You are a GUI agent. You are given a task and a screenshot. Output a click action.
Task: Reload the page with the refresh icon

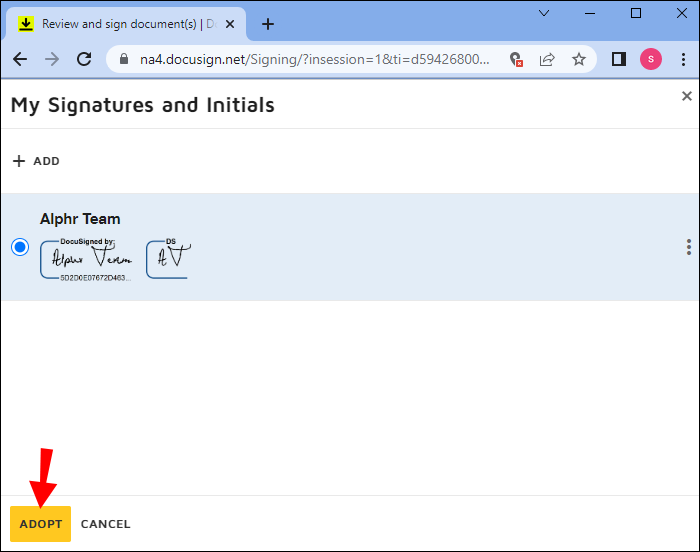(x=84, y=59)
